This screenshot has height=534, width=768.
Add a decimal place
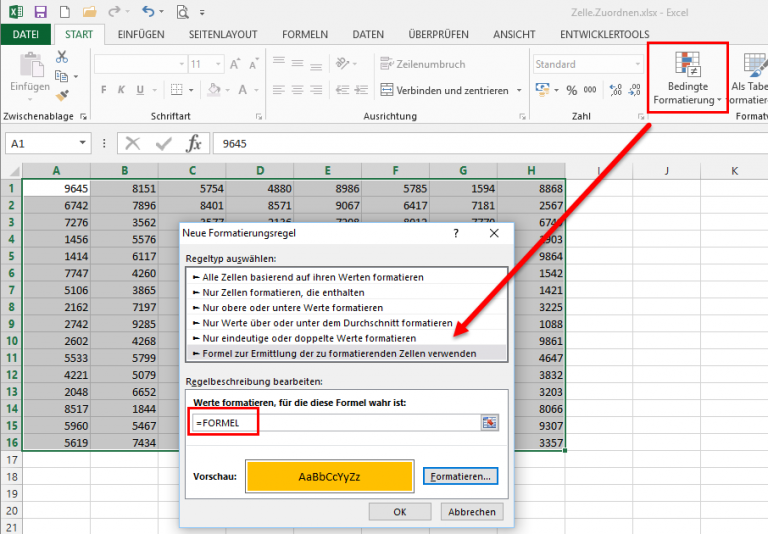pyautogui.click(x=616, y=90)
